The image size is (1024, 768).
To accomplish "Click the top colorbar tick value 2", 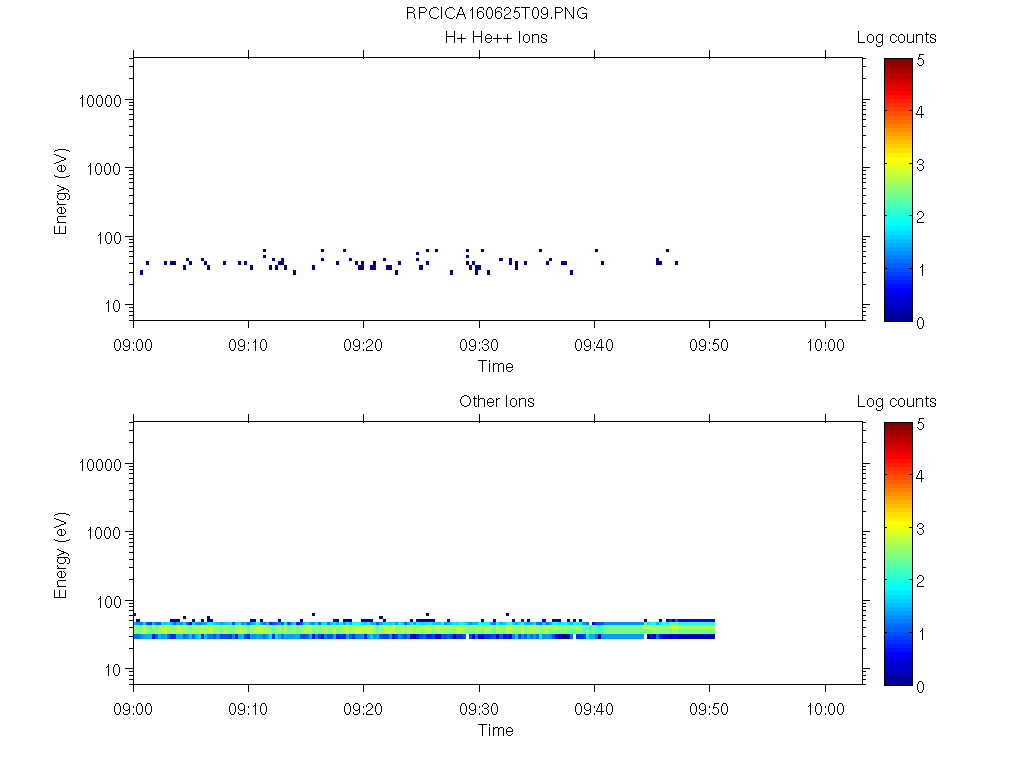I will [920, 217].
